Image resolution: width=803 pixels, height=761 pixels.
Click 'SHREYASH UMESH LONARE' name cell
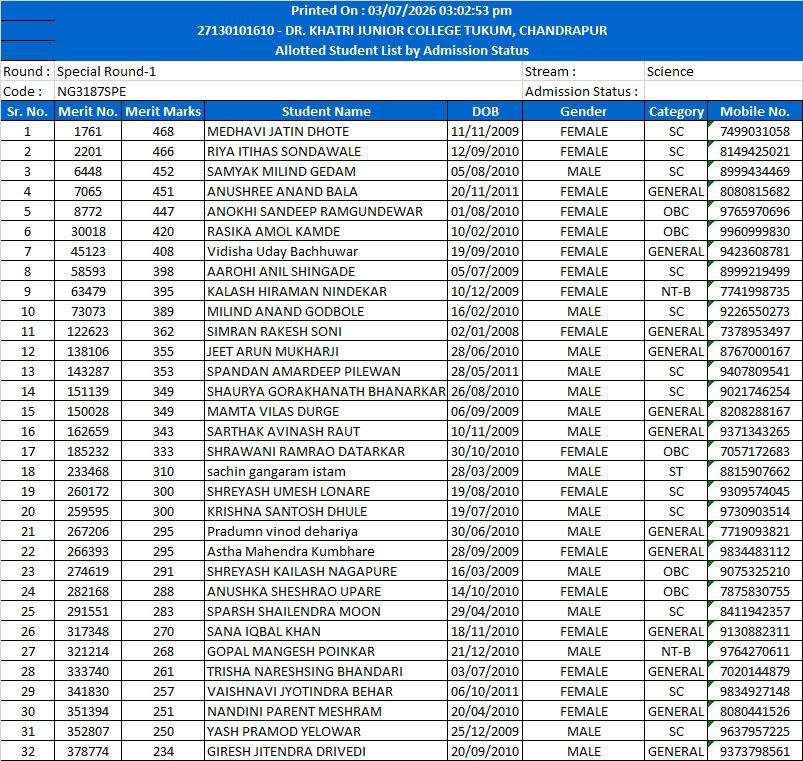point(326,491)
